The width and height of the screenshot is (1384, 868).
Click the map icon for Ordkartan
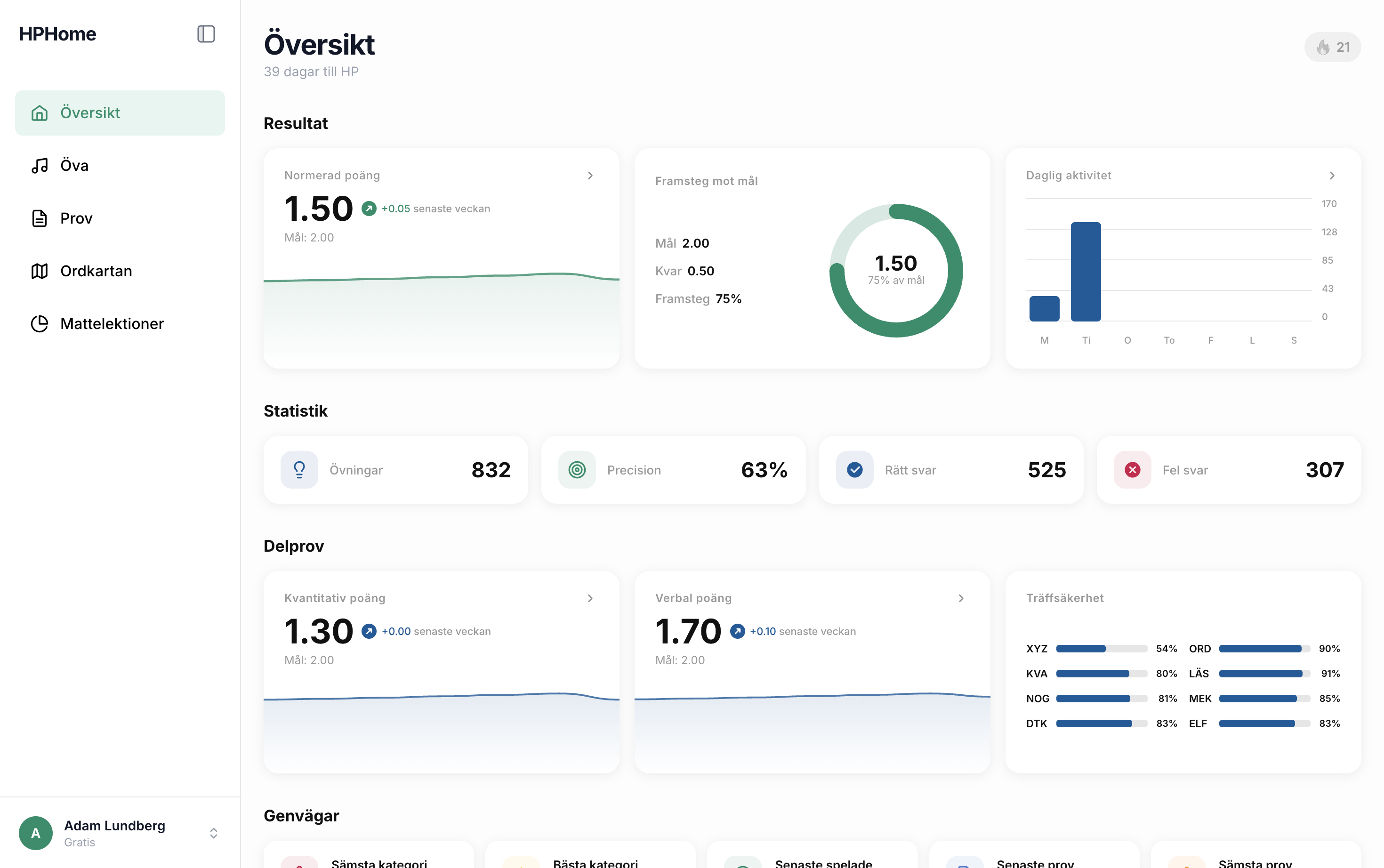tap(39, 271)
